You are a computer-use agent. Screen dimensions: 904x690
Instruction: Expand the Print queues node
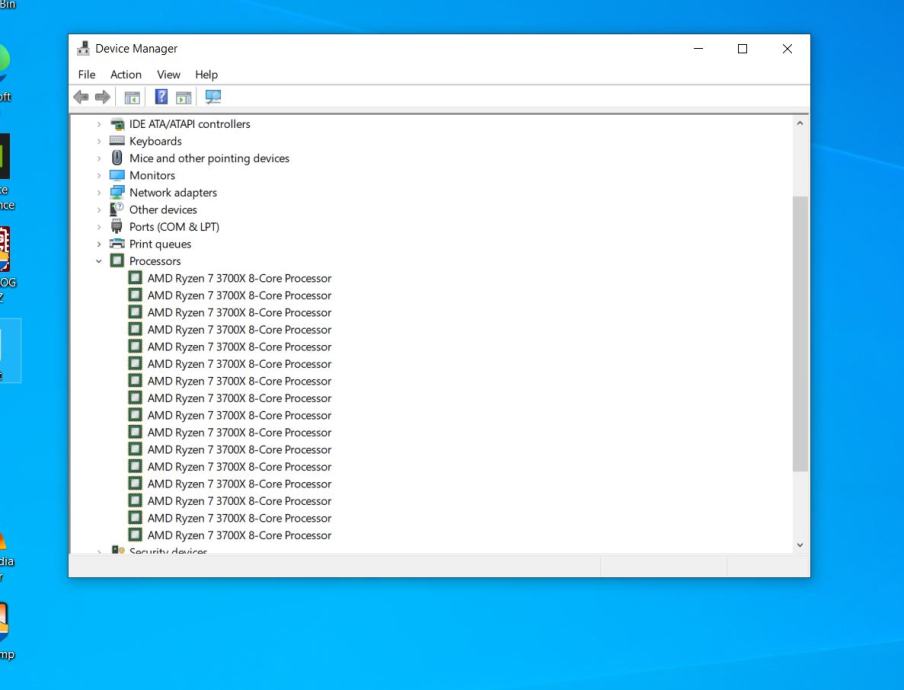(99, 244)
